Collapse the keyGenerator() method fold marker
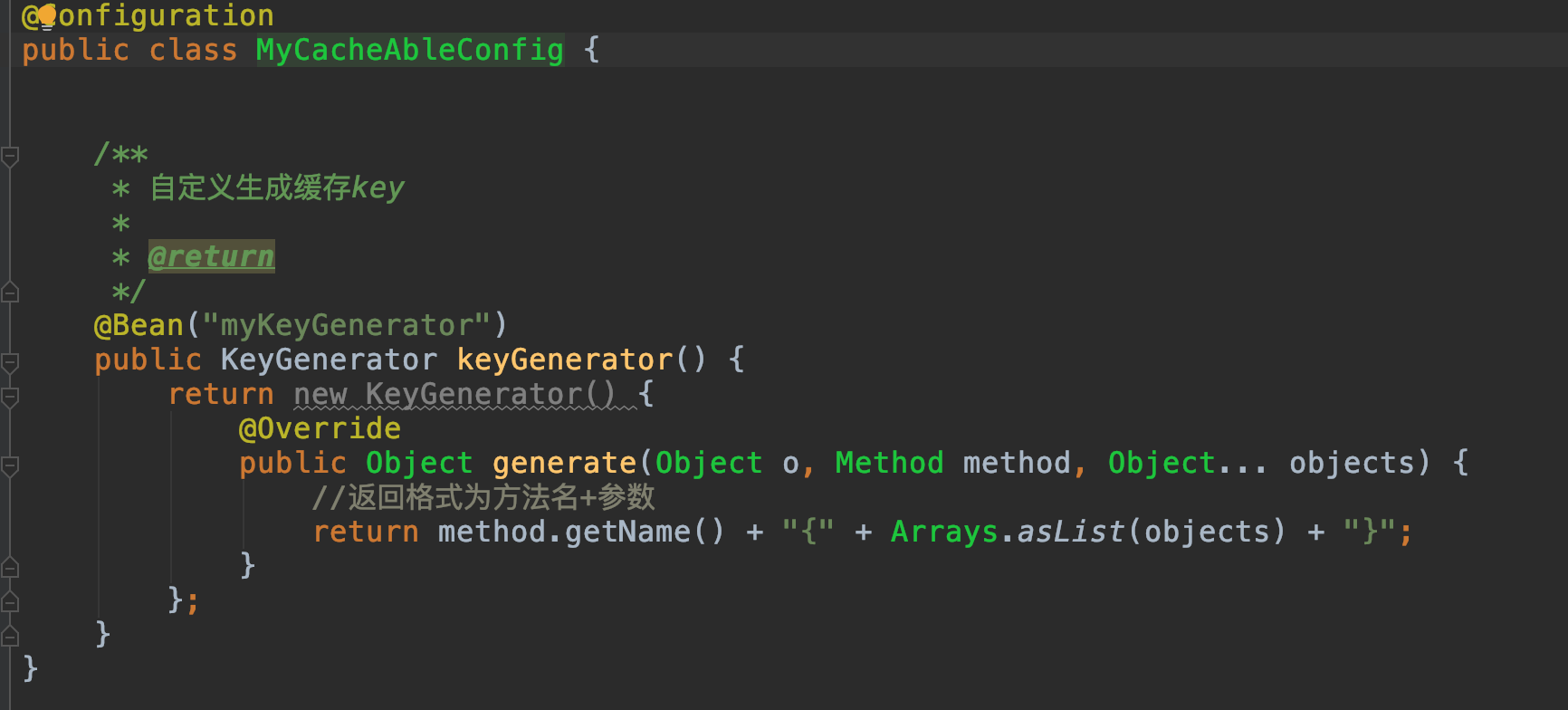The width and height of the screenshot is (1568, 710). pyautogui.click(x=10, y=362)
